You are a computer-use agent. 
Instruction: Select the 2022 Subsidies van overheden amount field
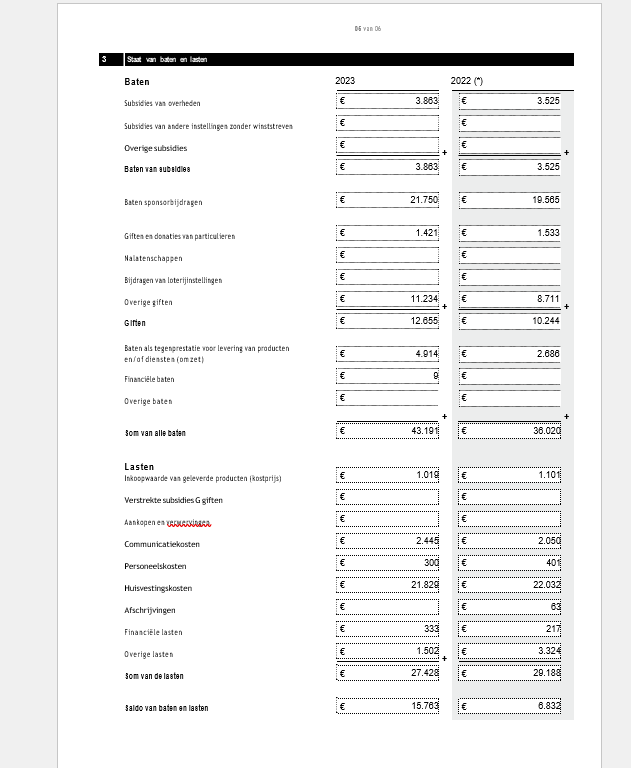[510, 101]
